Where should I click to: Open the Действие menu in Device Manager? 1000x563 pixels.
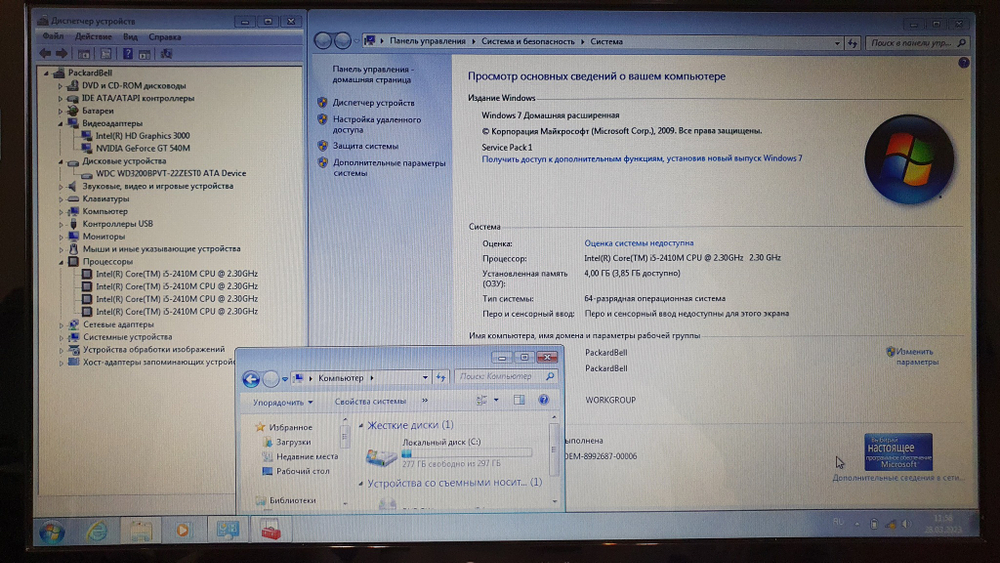[93, 37]
